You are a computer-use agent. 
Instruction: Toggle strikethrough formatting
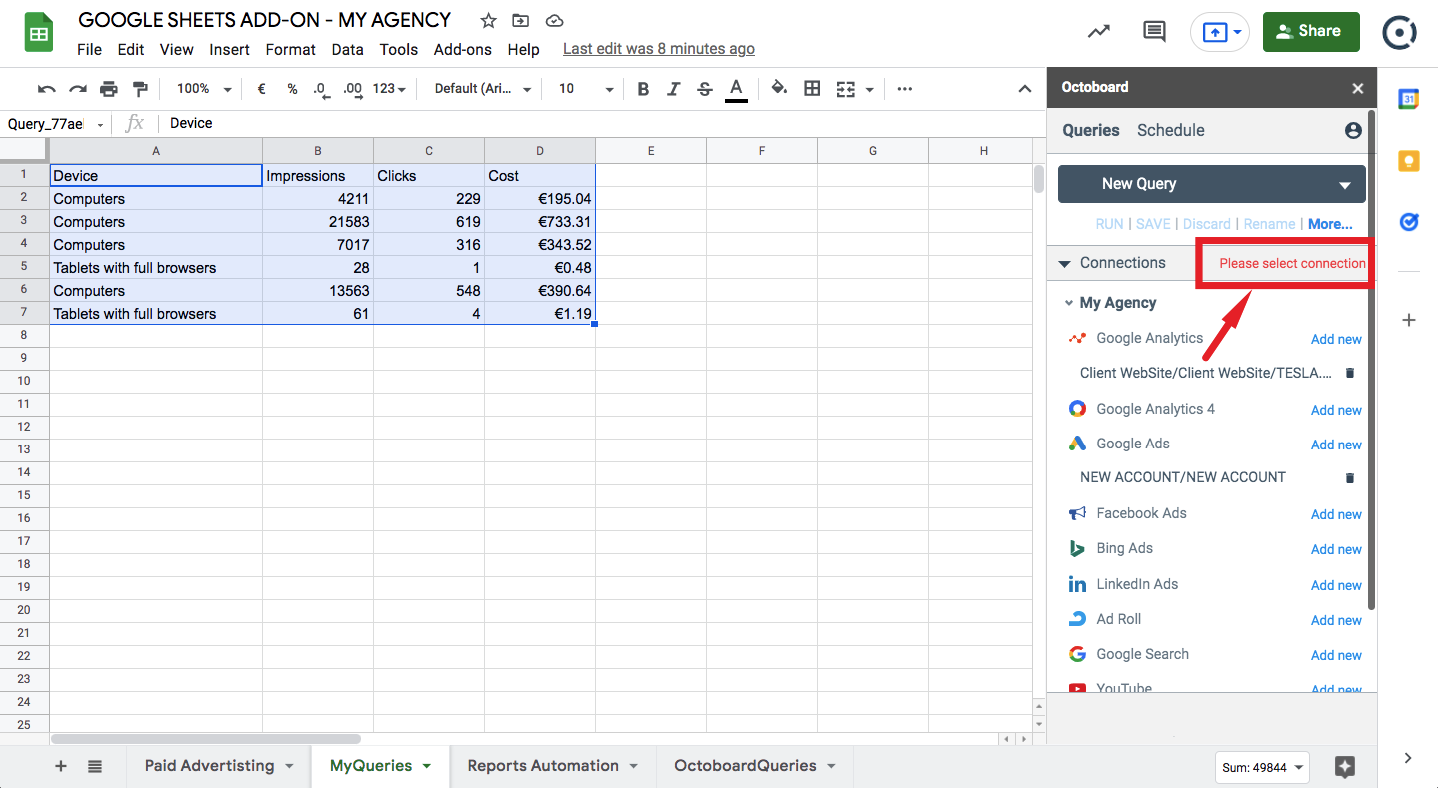pyautogui.click(x=705, y=89)
